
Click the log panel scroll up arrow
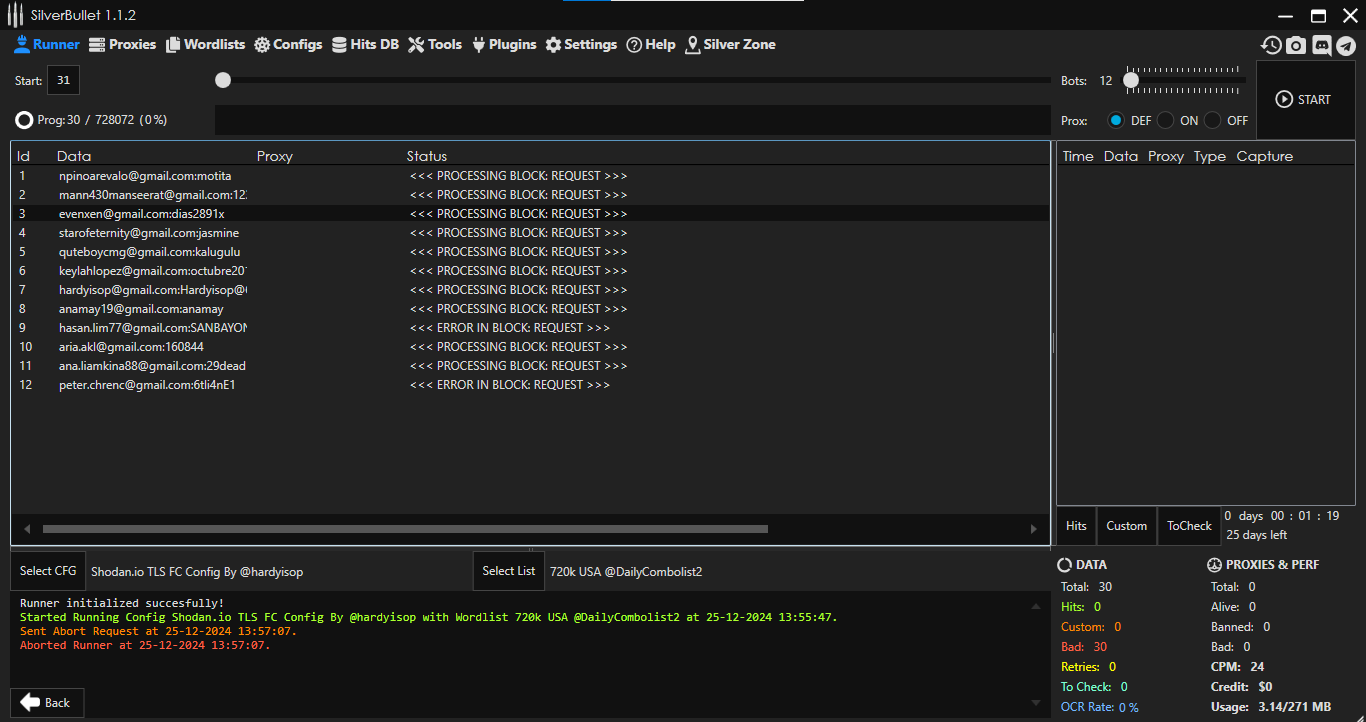(1035, 605)
